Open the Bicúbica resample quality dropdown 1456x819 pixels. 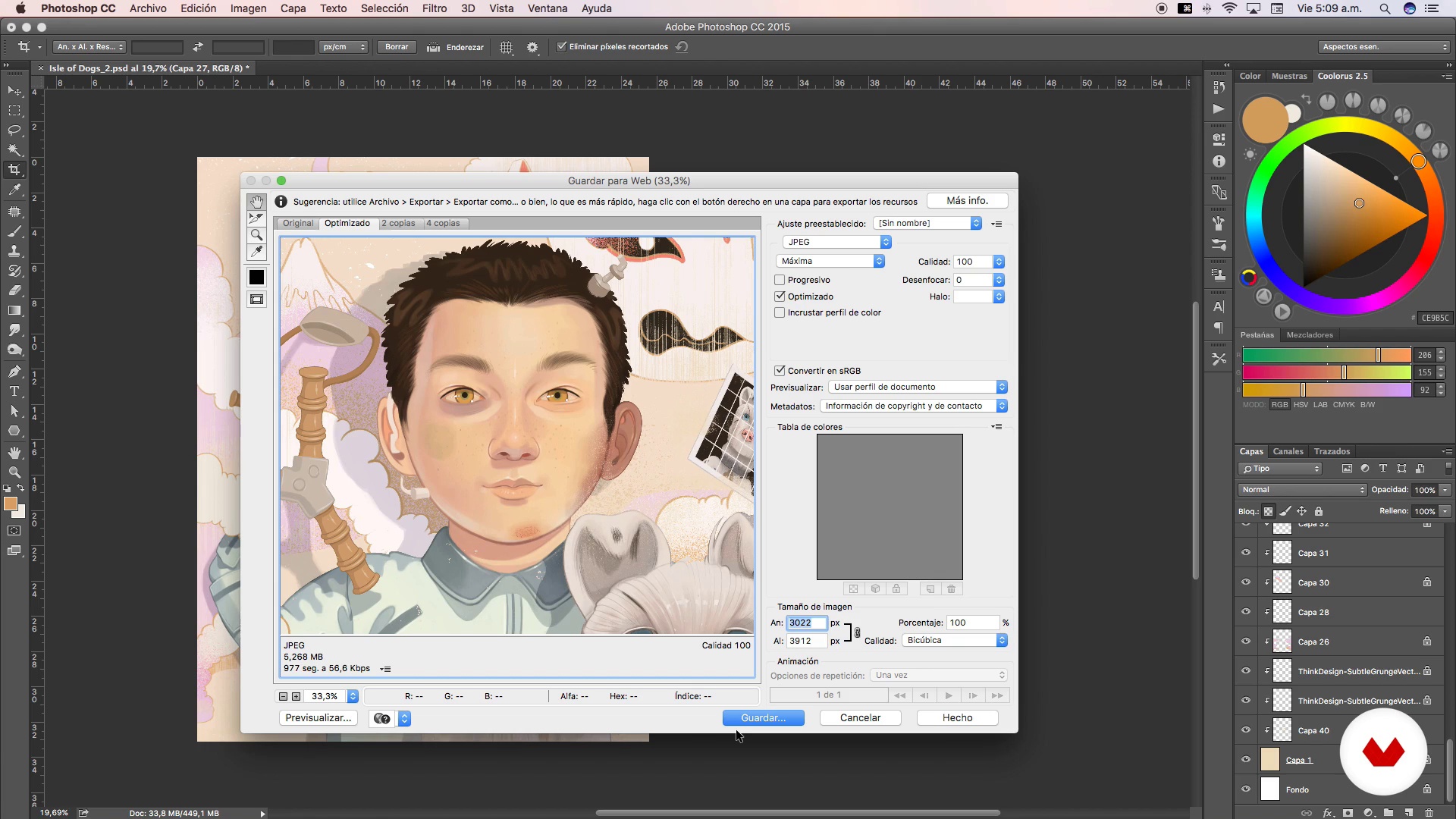(955, 640)
